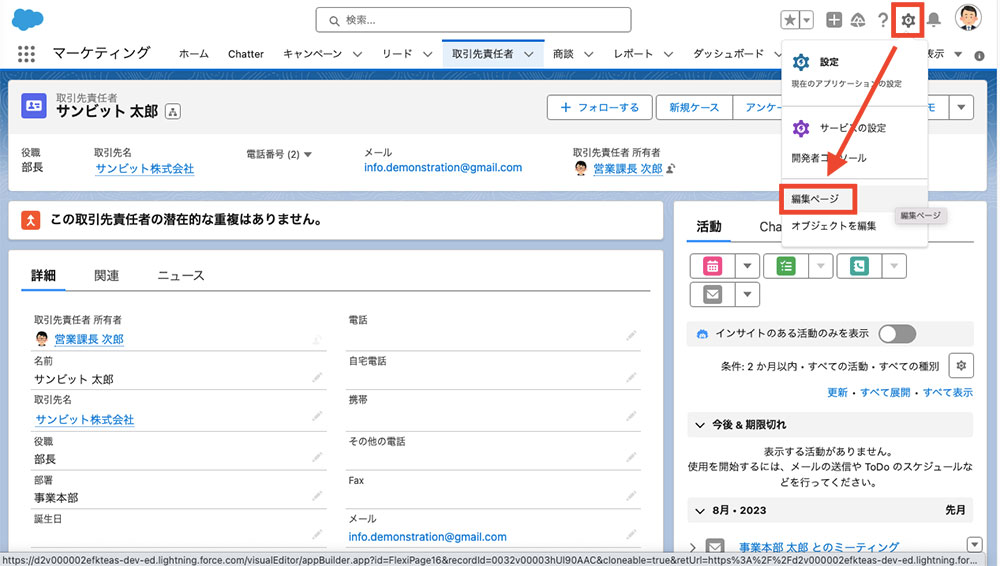The width and height of the screenshot is (1000, 566).
Task: Open the help question mark icon
Action: 883,20
